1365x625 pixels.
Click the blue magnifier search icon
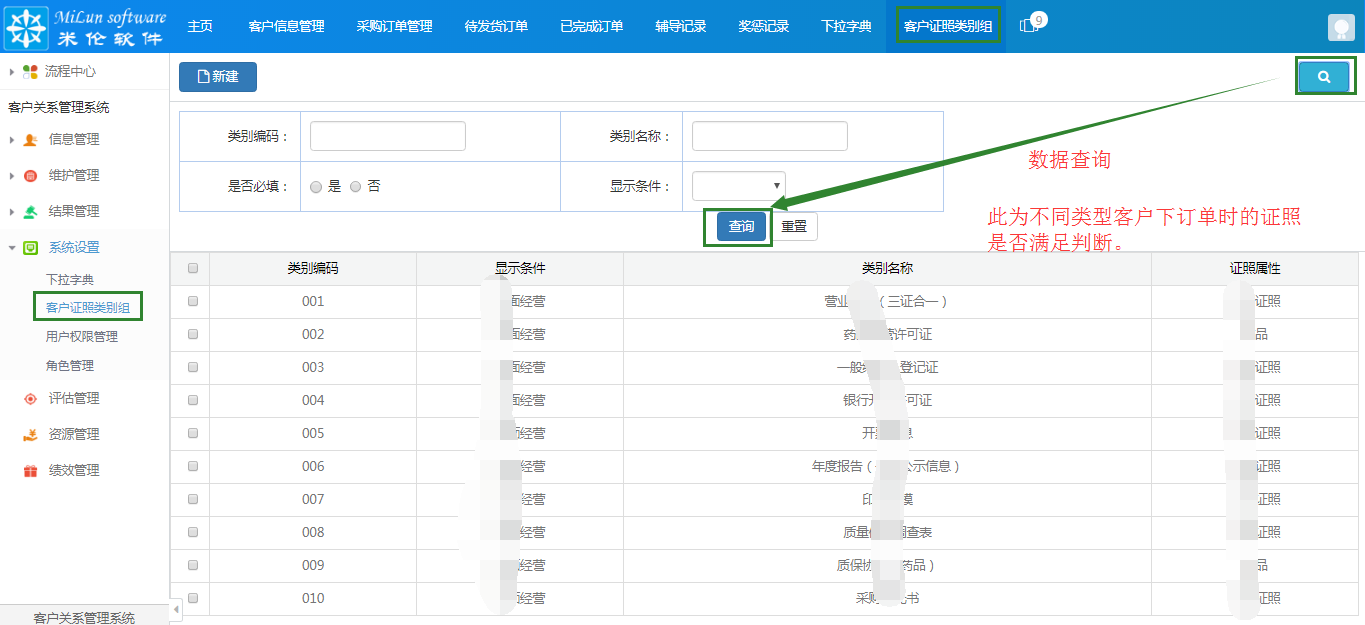click(1324, 75)
